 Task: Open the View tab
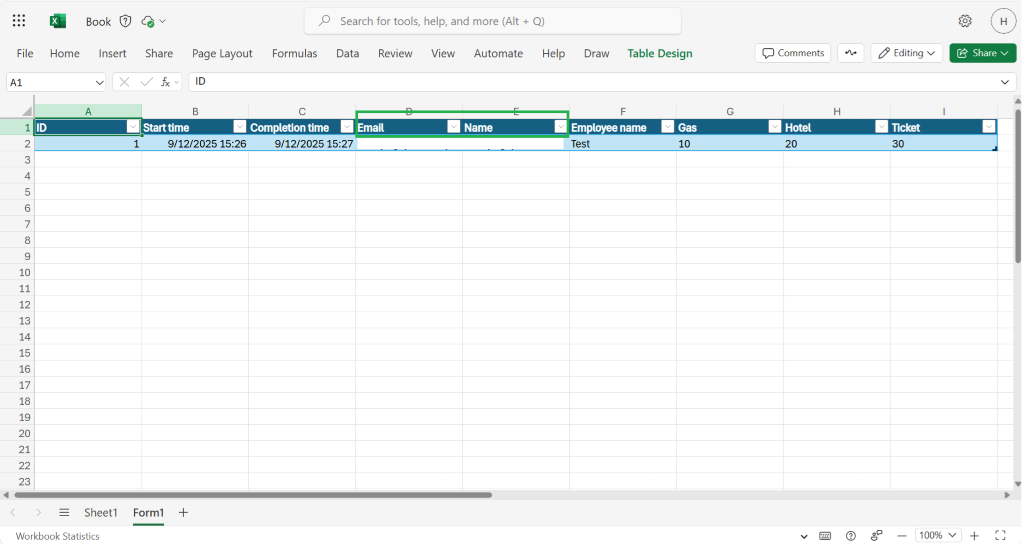pyautogui.click(x=443, y=54)
